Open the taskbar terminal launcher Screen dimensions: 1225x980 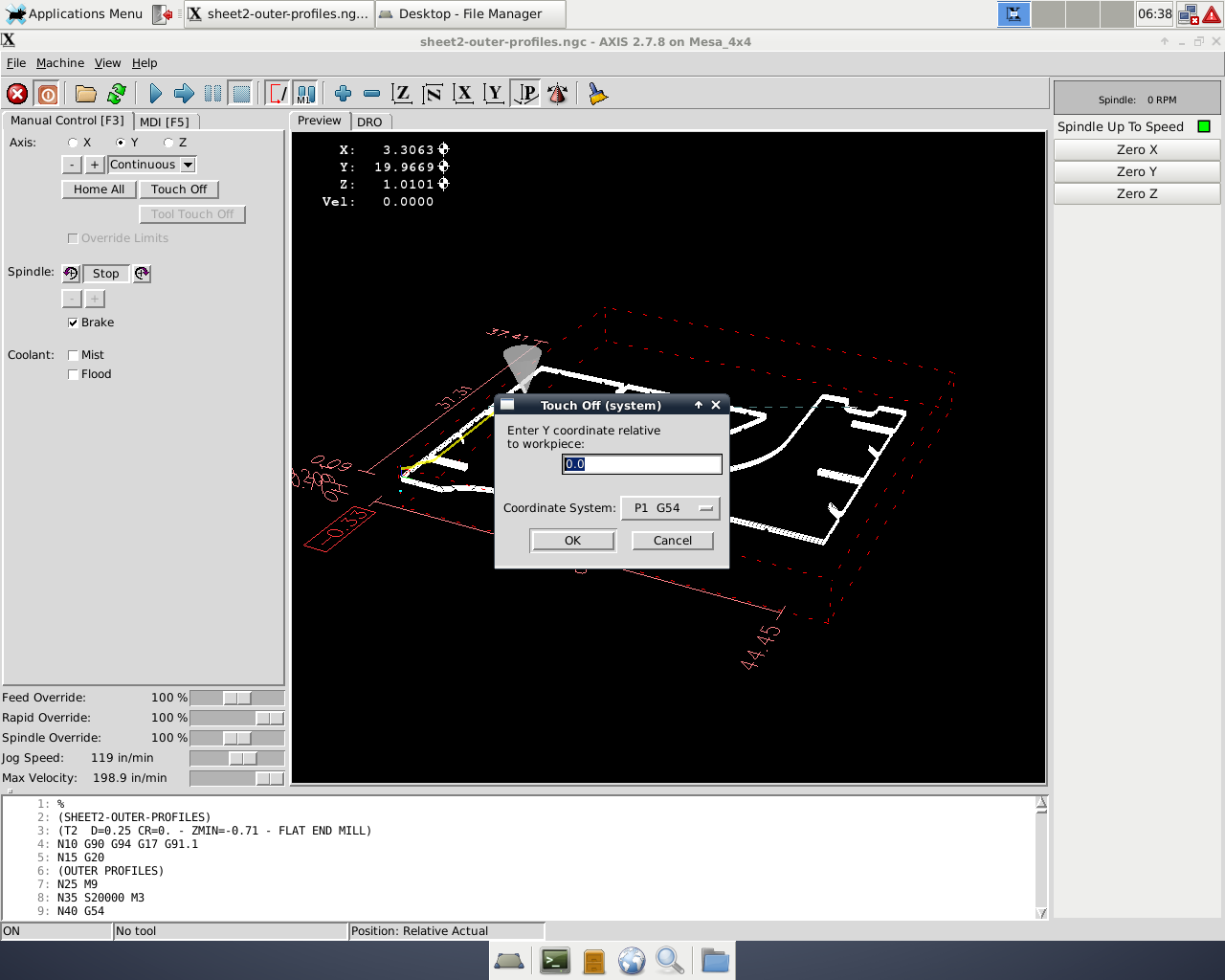point(555,960)
